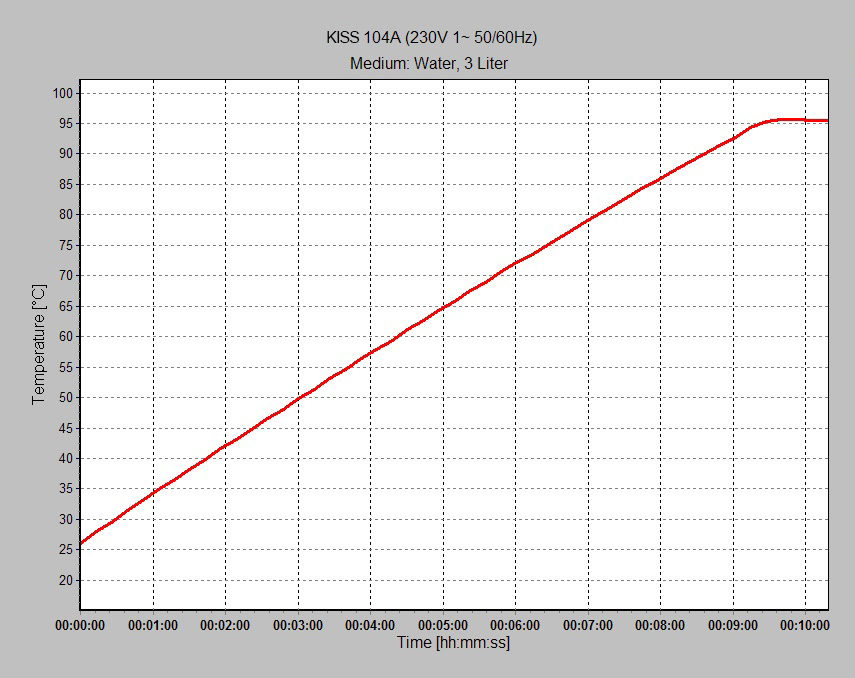Click the '60' temperature tick label
Image resolution: width=855 pixels, height=678 pixels.
coord(65,337)
